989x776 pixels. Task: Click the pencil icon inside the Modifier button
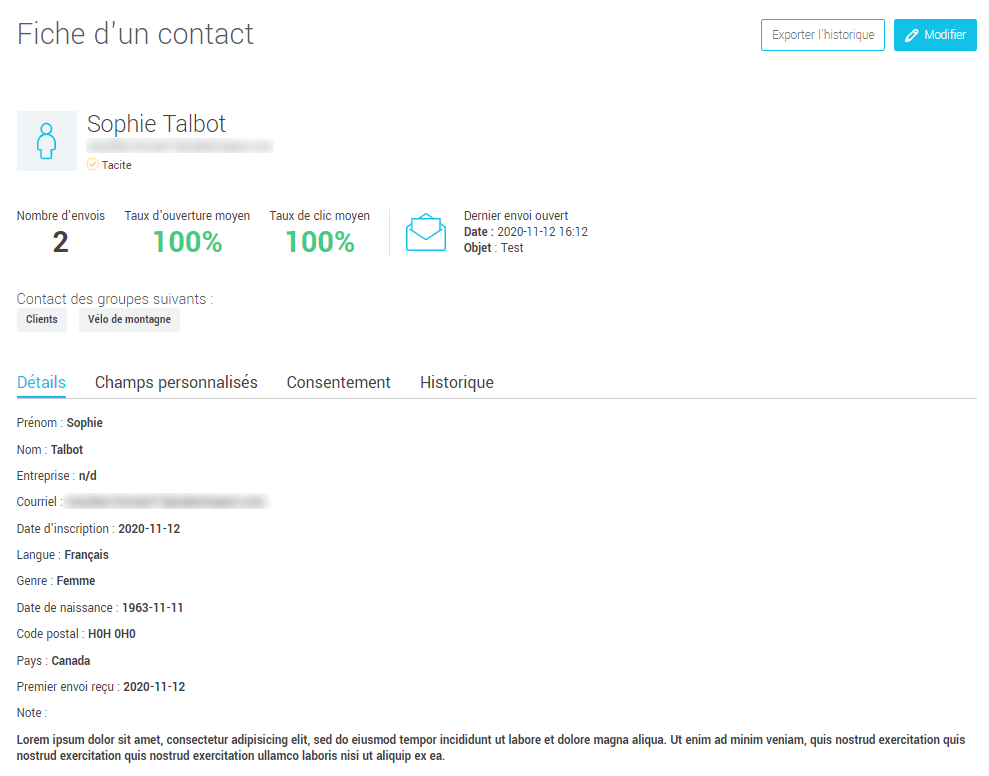(911, 34)
